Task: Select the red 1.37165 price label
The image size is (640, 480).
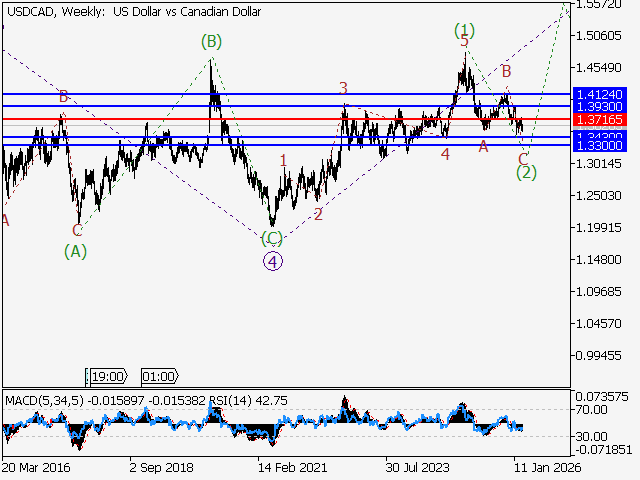Action: click(x=600, y=119)
